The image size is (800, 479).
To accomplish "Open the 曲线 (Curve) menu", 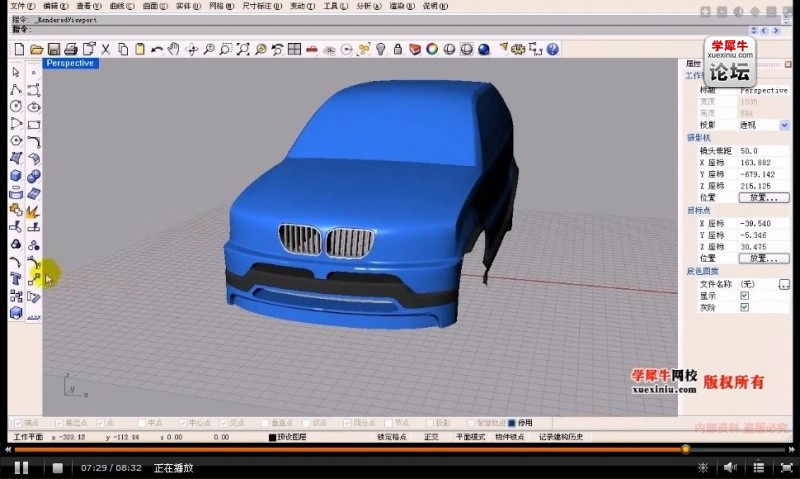I will point(122,6).
